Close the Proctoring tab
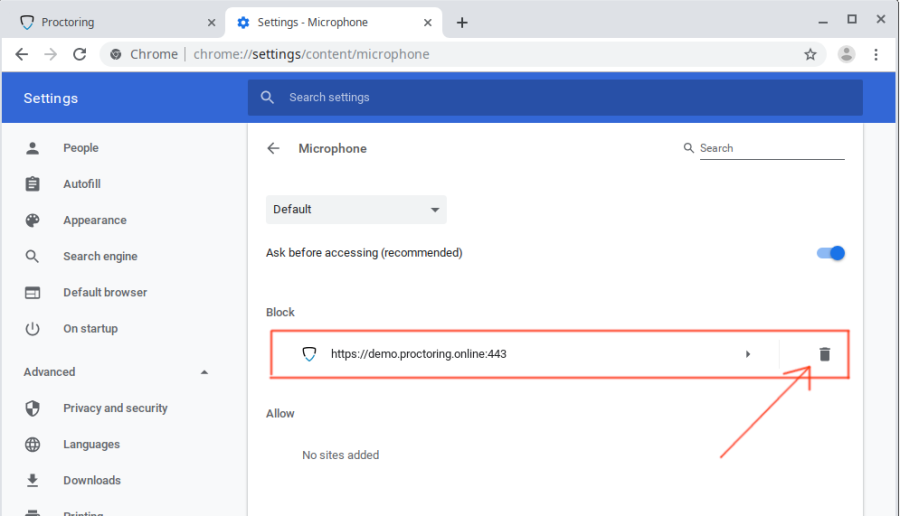The image size is (900, 516). tap(211, 22)
